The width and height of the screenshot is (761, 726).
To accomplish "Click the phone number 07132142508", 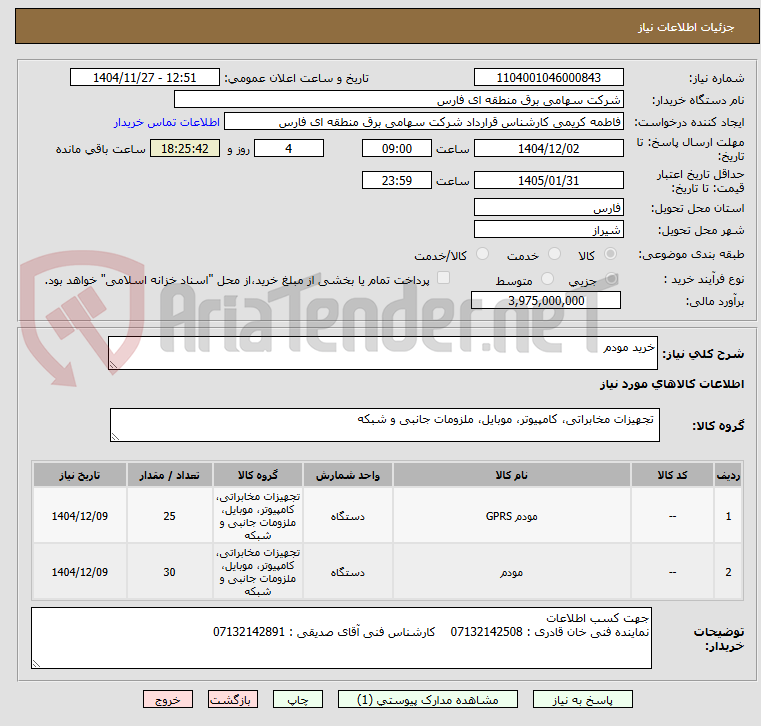I will [x=486, y=632].
